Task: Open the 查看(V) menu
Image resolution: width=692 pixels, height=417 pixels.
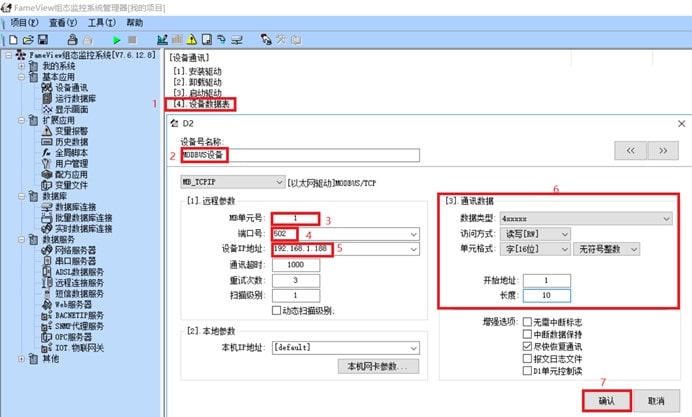Action: (61, 22)
